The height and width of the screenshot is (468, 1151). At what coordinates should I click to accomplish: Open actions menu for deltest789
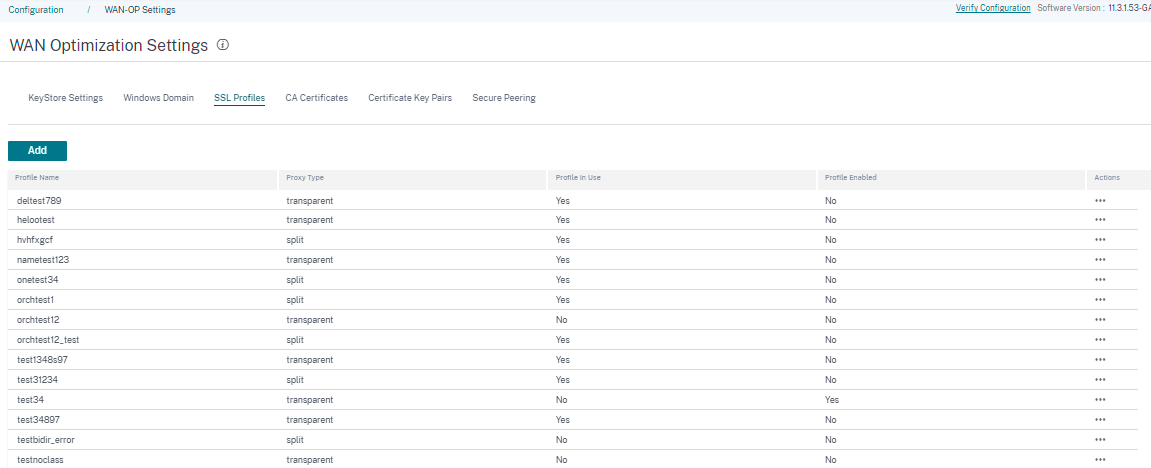(1100, 200)
